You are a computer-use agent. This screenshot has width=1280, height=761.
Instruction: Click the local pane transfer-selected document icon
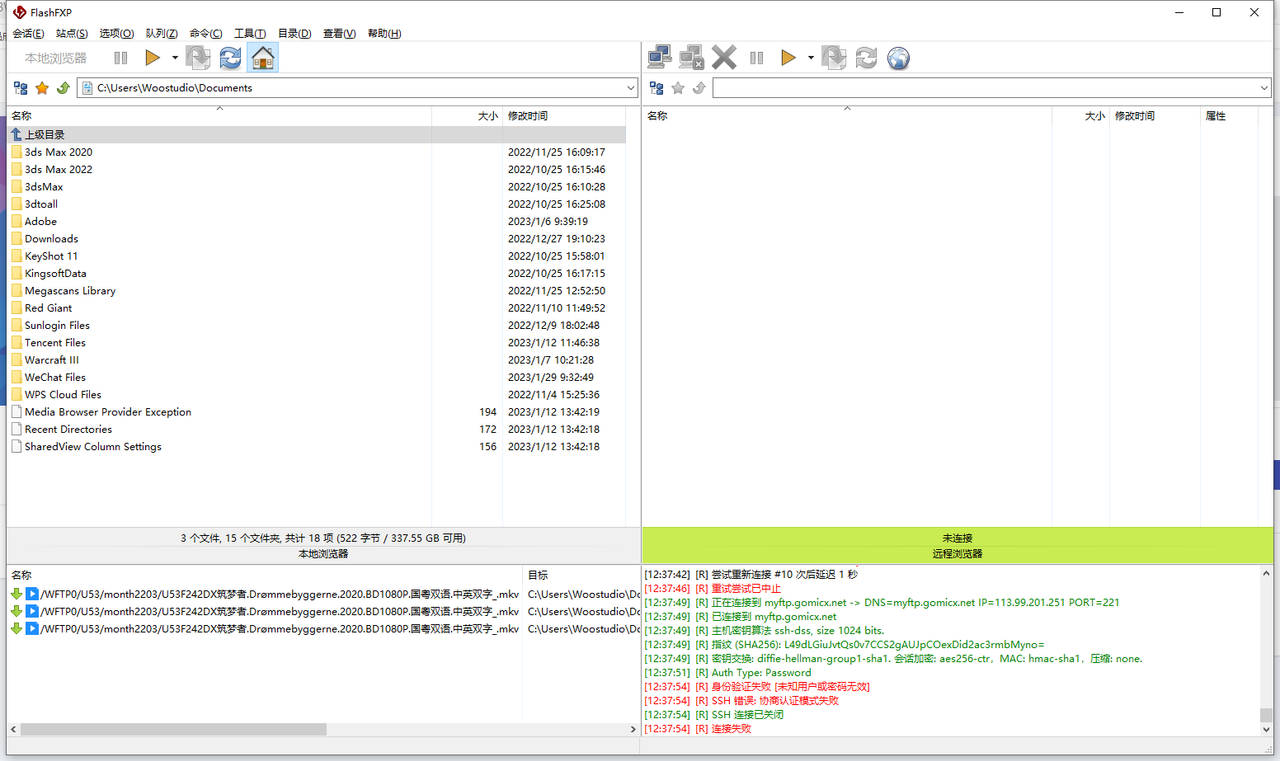[198, 58]
